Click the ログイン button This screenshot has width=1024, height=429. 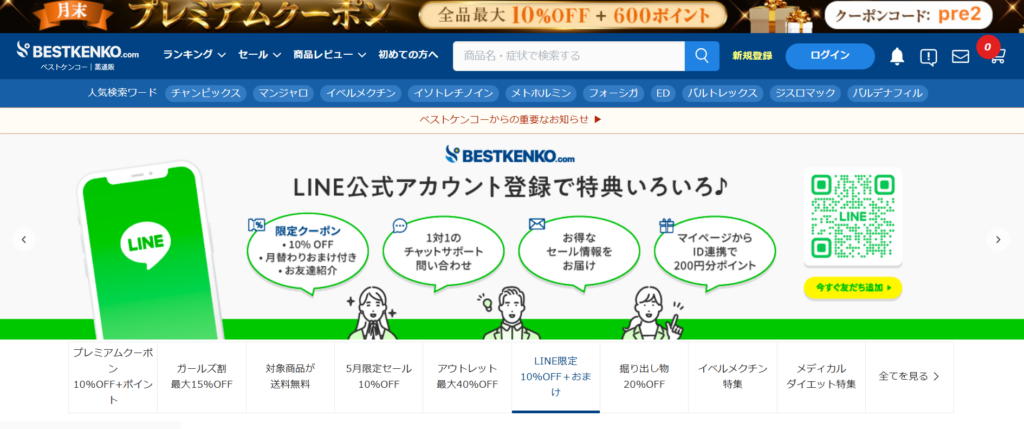click(x=830, y=56)
